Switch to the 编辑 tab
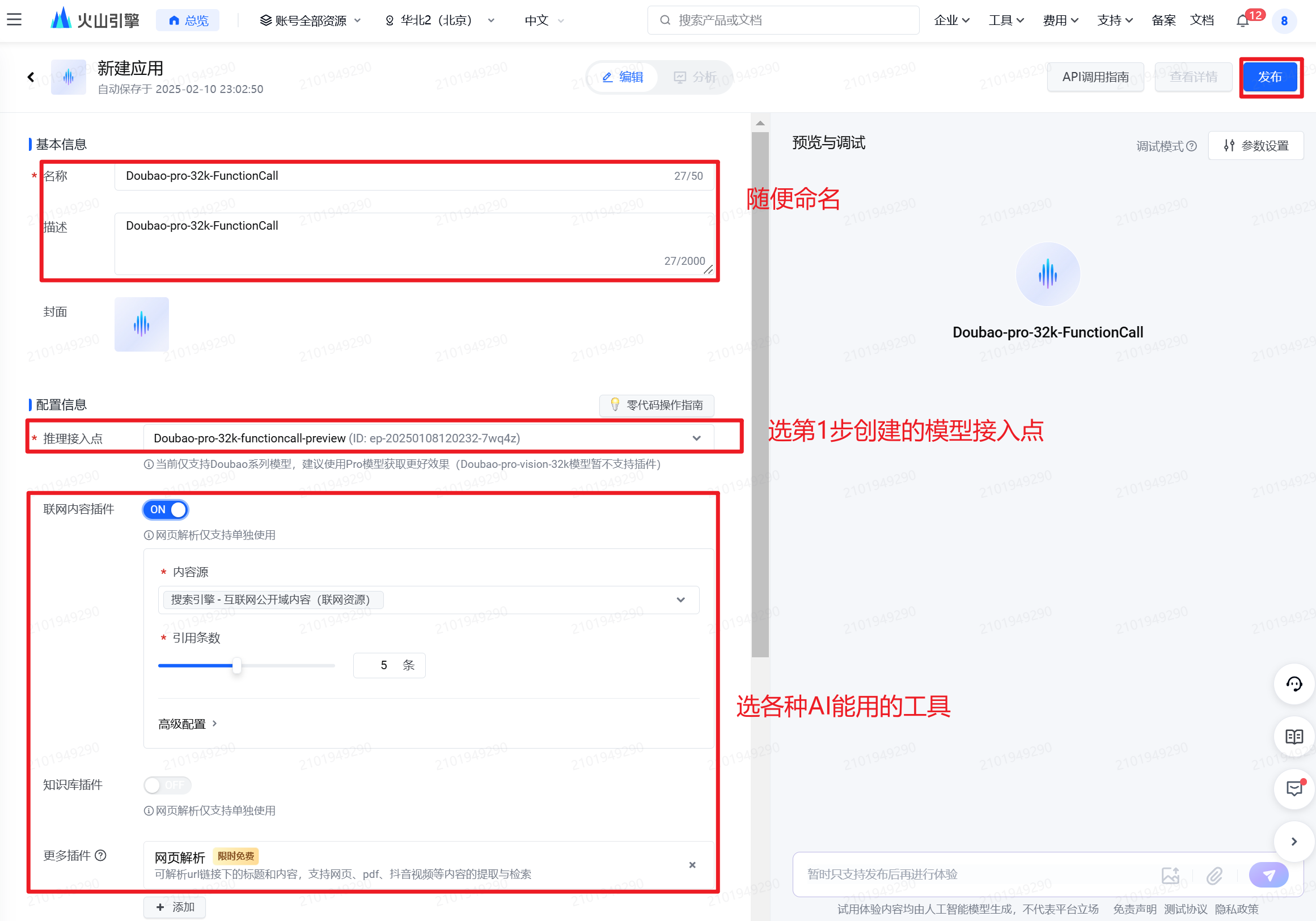This screenshot has height=921, width=1316. [x=623, y=77]
